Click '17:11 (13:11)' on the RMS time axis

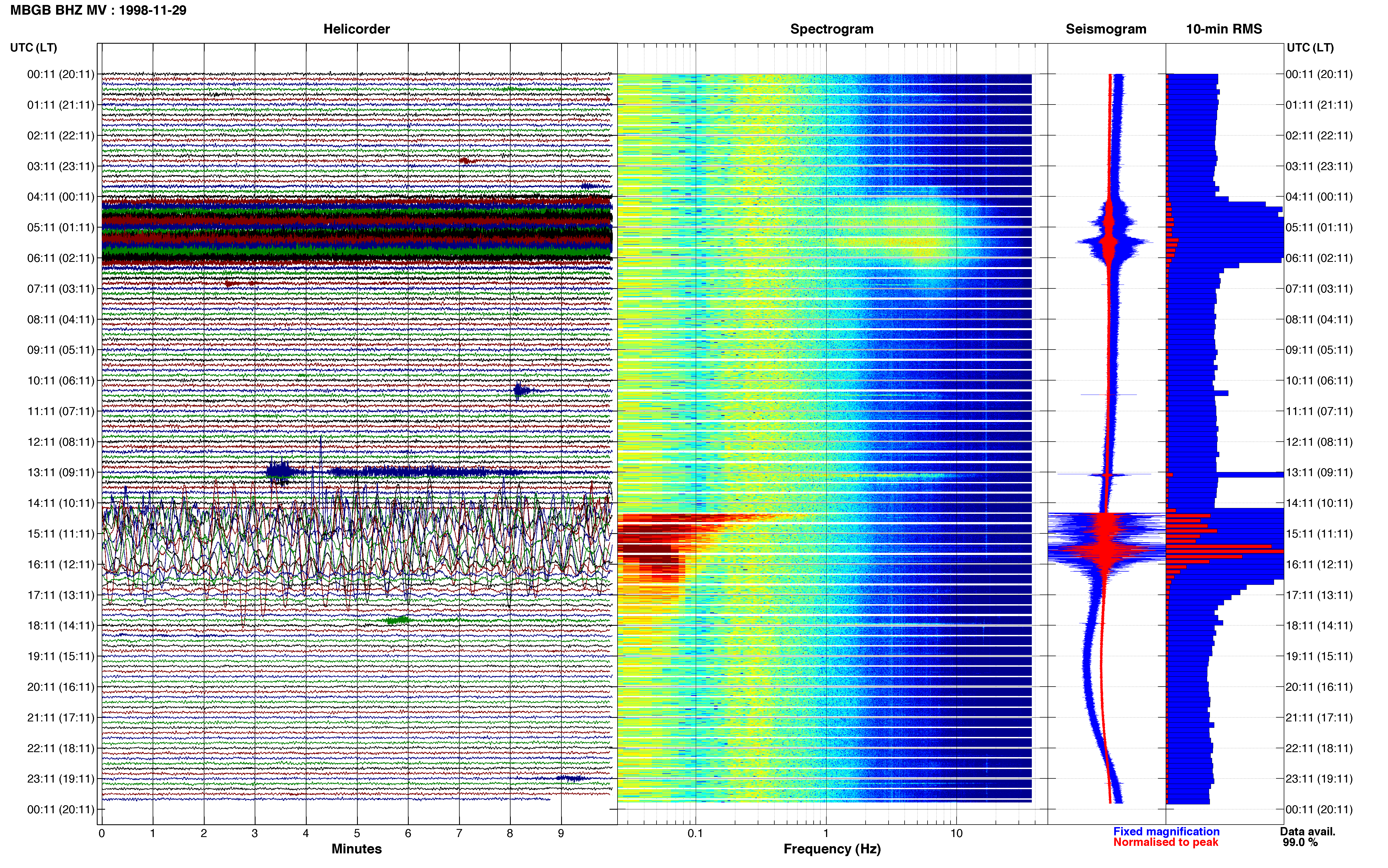1319,595
